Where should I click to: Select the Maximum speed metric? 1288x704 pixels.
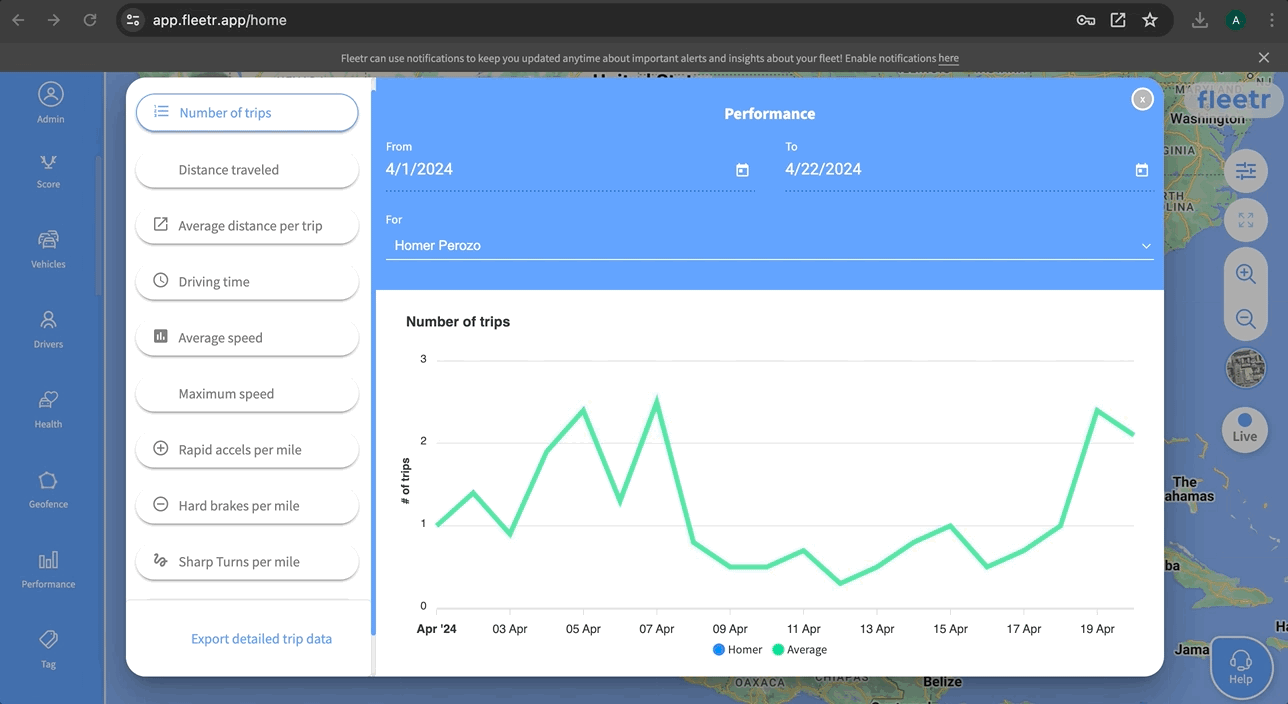pyautogui.click(x=247, y=394)
